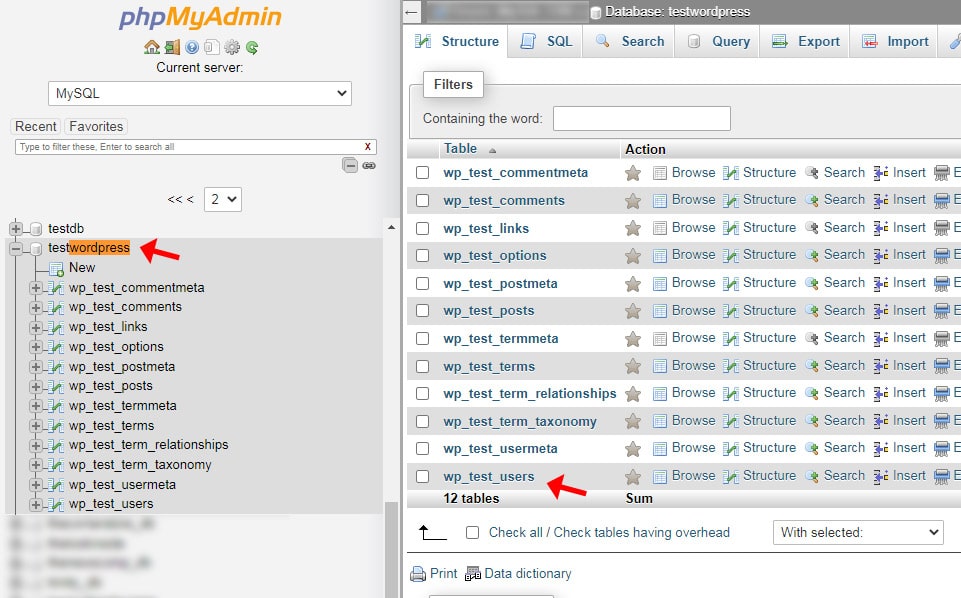Viewport: 961px width, 598px height.
Task: Click the Print printer icon
Action: [418, 573]
